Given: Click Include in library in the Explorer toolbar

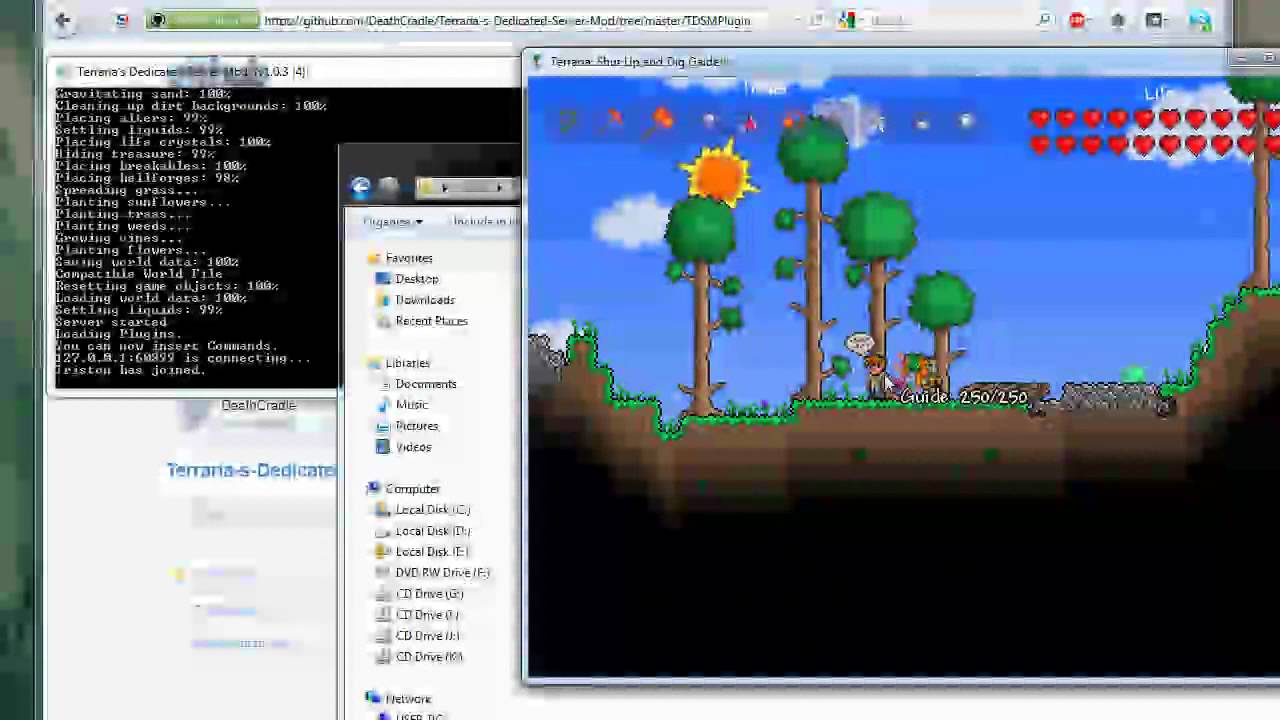Looking at the screenshot, I should pyautogui.click(x=484, y=222).
